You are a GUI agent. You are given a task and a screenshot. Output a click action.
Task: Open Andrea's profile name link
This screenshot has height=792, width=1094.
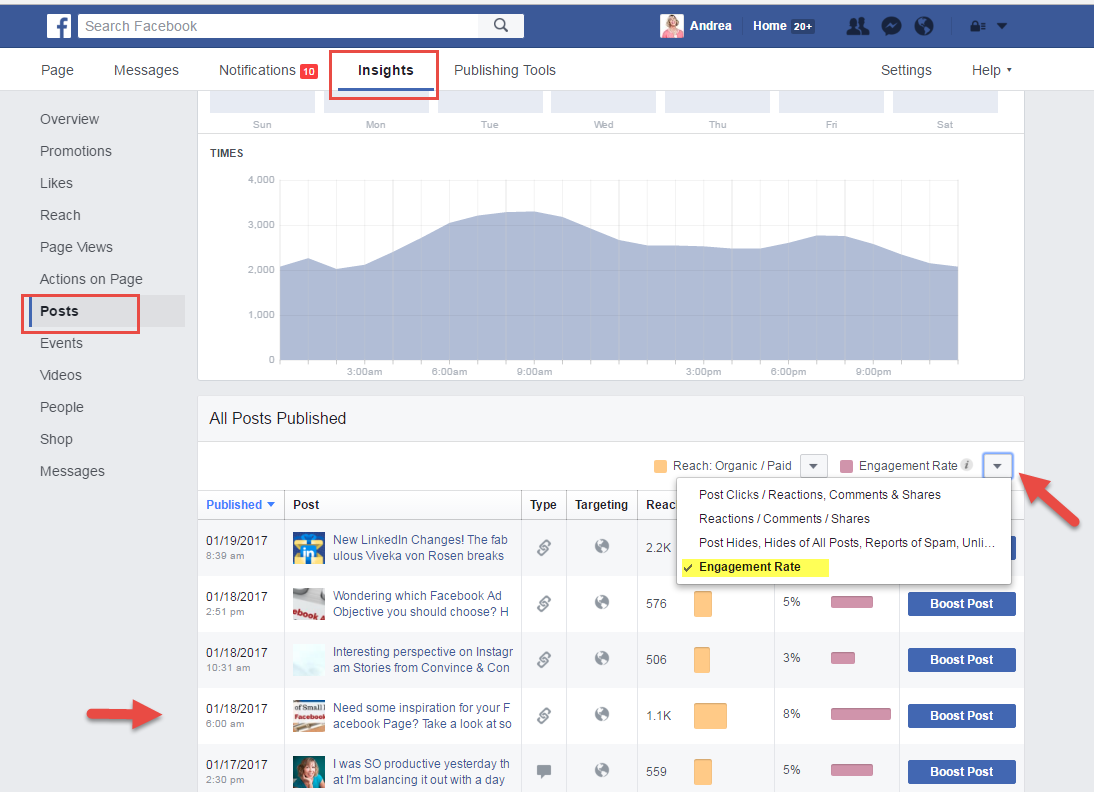point(710,26)
